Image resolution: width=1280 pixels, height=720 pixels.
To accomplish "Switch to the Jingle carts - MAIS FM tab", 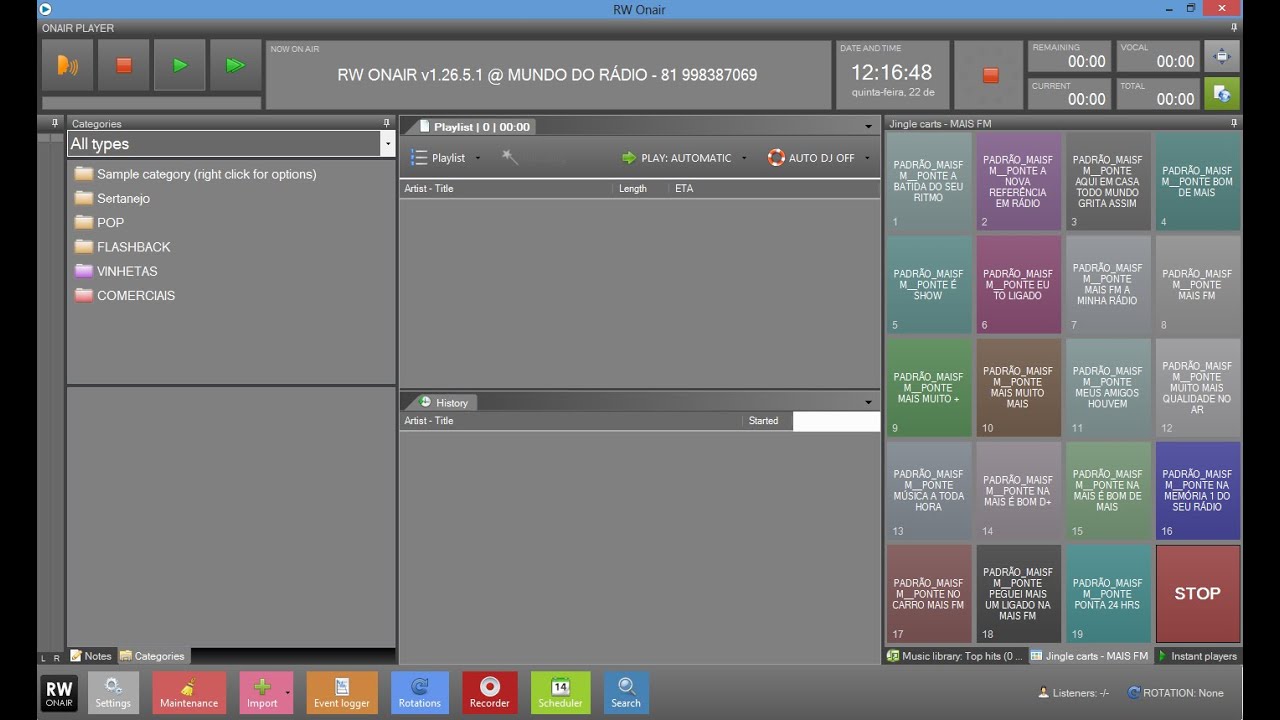I will [x=1090, y=656].
